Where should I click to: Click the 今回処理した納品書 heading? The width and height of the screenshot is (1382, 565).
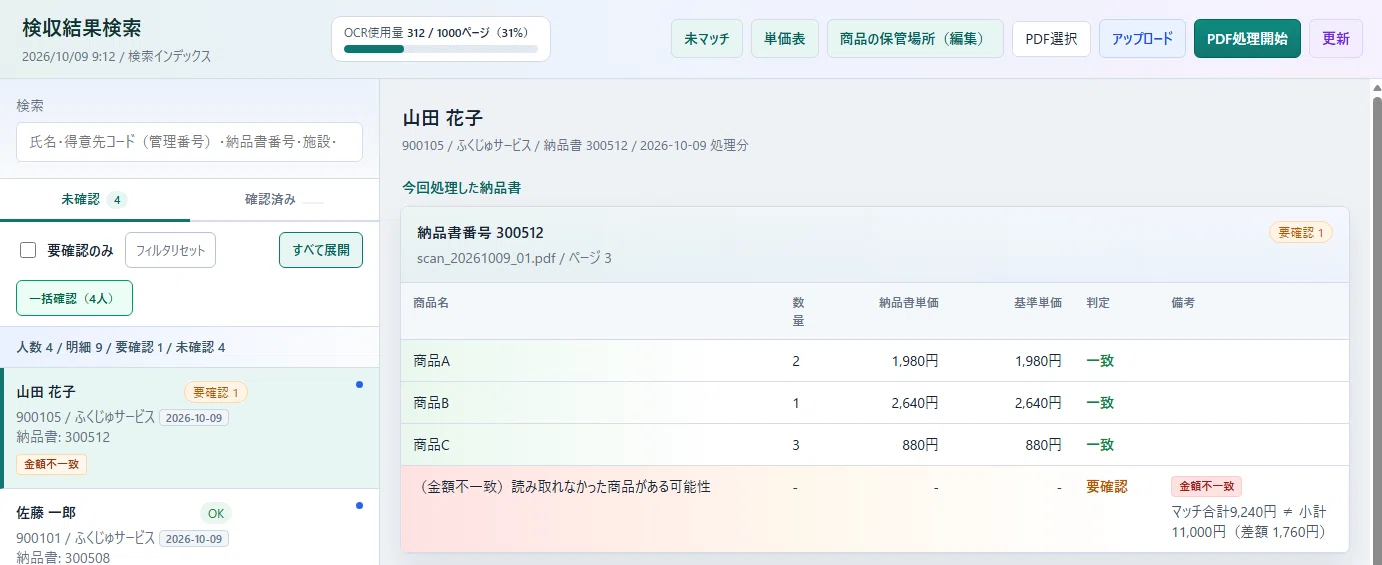tap(461, 188)
